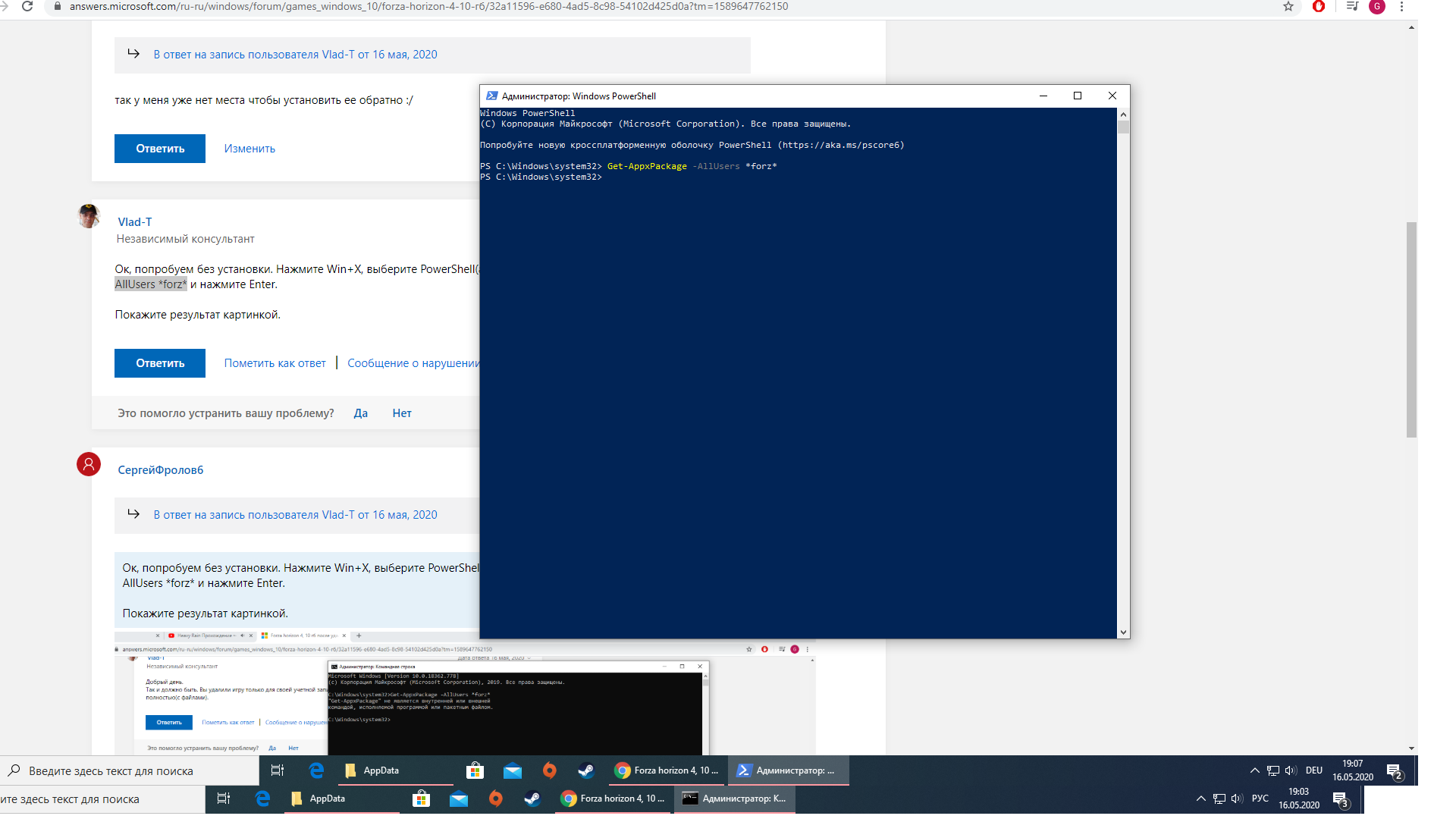Viewport: 1456px width, 819px height.
Task: Open the СергейФролов6 user name link
Action: click(161, 470)
